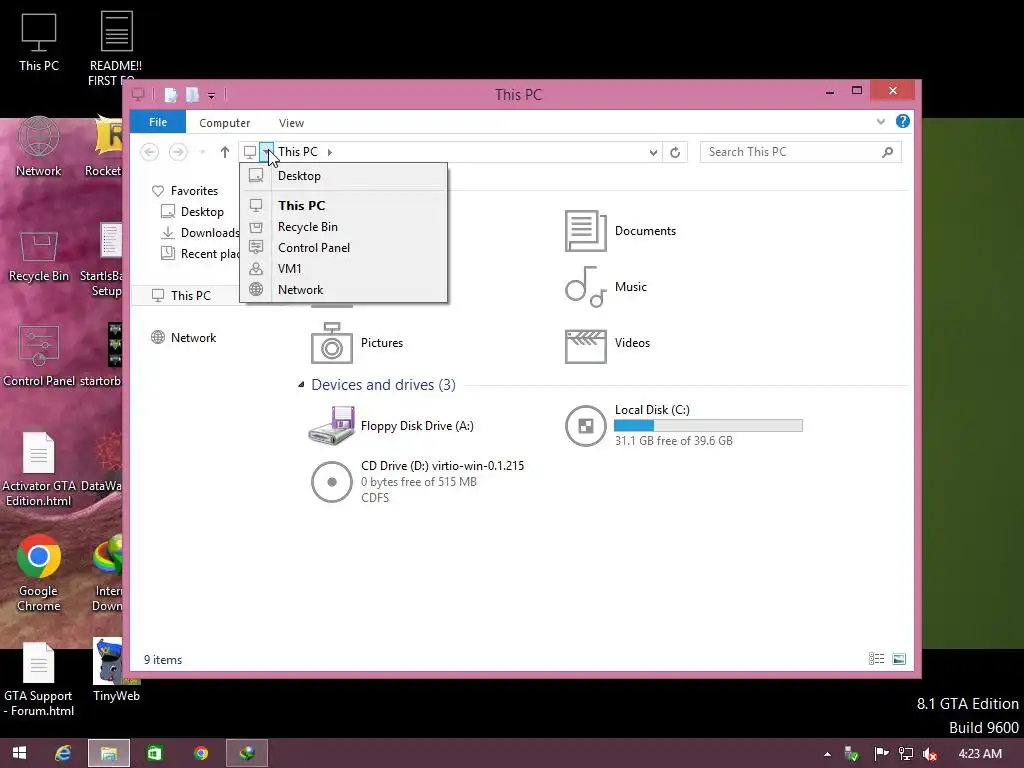Viewport: 1024px width, 768px height.
Task: Open the Computer ribbon tab
Action: [x=225, y=123]
